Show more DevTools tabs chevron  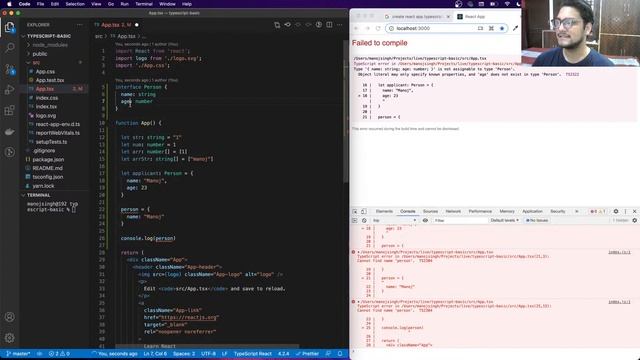(x=577, y=211)
